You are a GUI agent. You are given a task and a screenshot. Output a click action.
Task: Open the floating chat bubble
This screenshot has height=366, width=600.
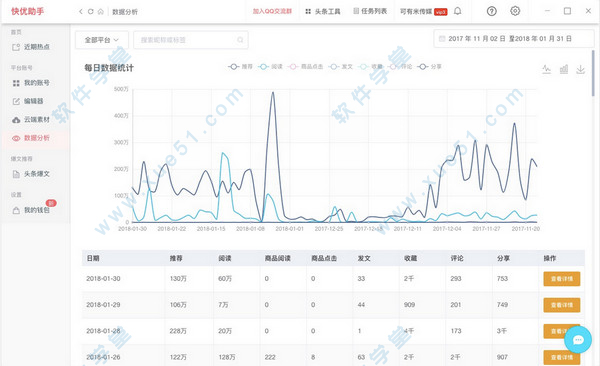[578, 340]
